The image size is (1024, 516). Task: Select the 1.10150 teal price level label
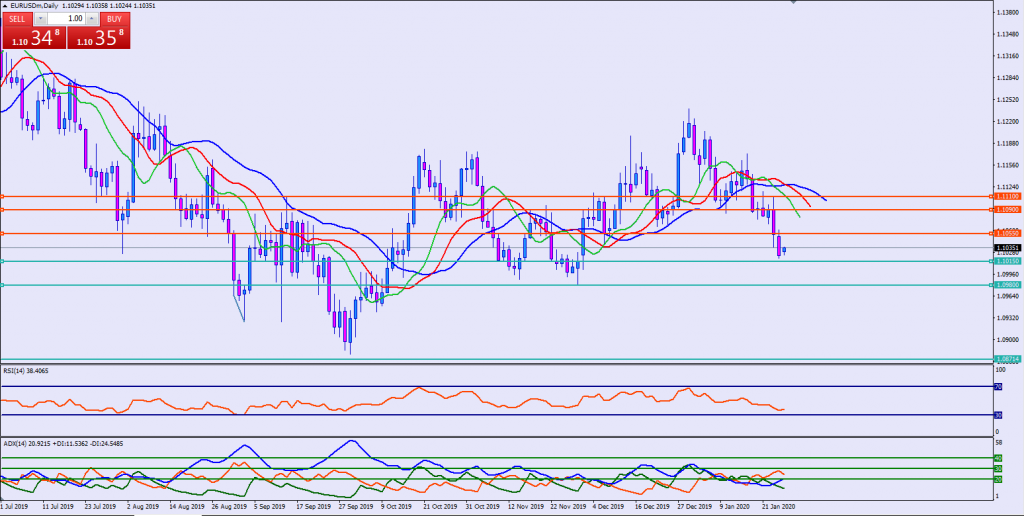click(1007, 262)
